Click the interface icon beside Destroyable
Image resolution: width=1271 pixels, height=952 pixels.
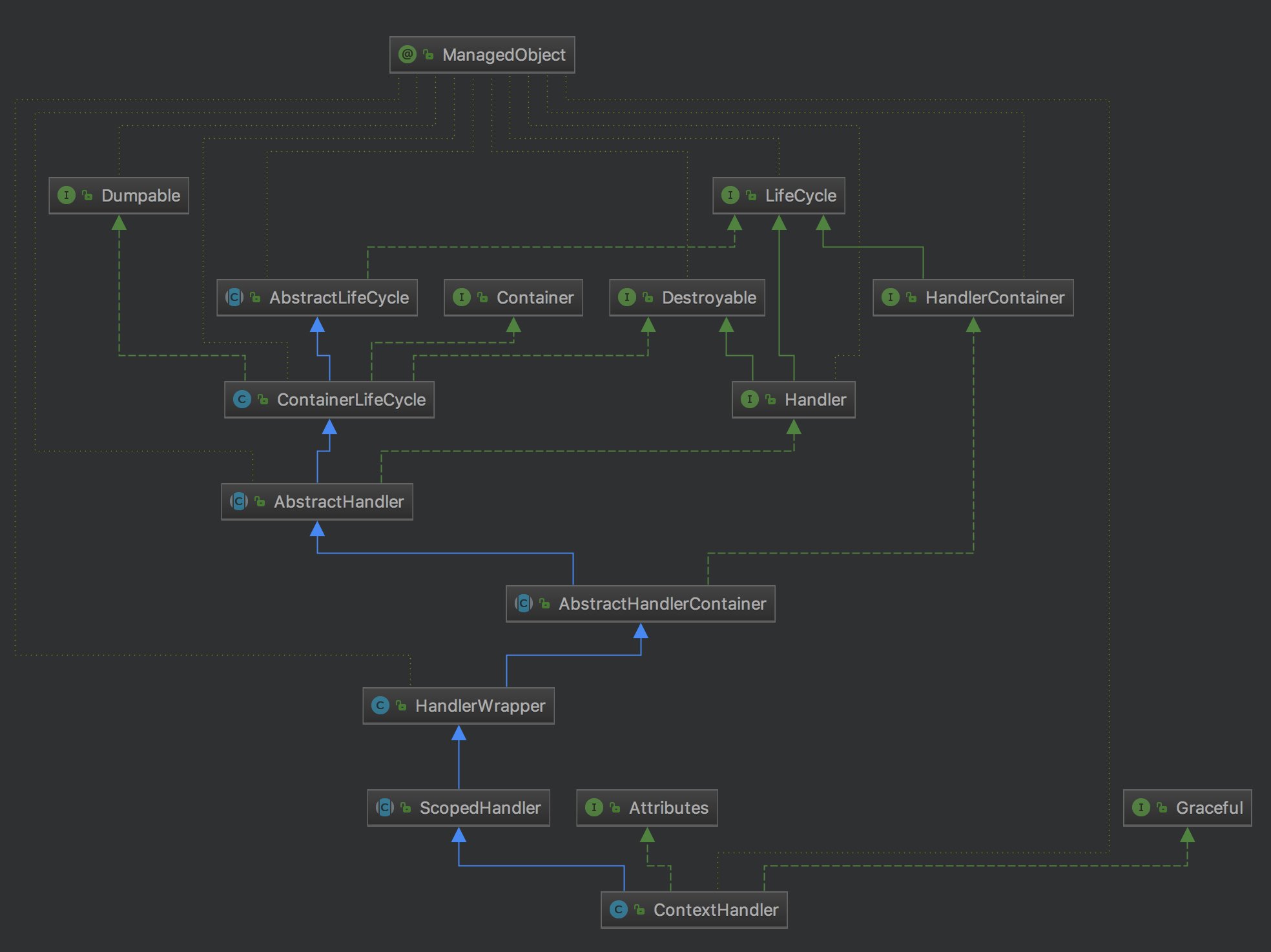(627, 297)
